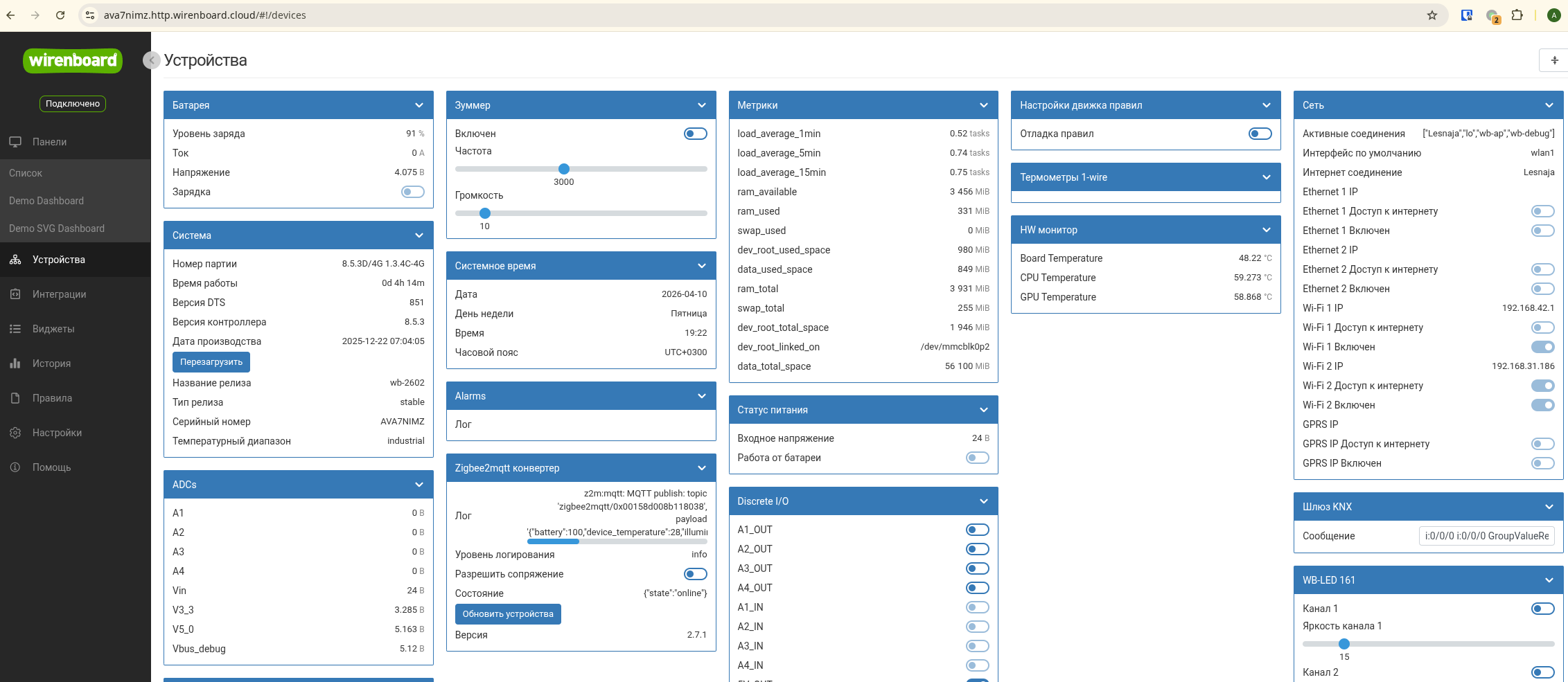Click the Обновить устройства button
Viewport: 1568px width, 682px height.
coord(508,614)
